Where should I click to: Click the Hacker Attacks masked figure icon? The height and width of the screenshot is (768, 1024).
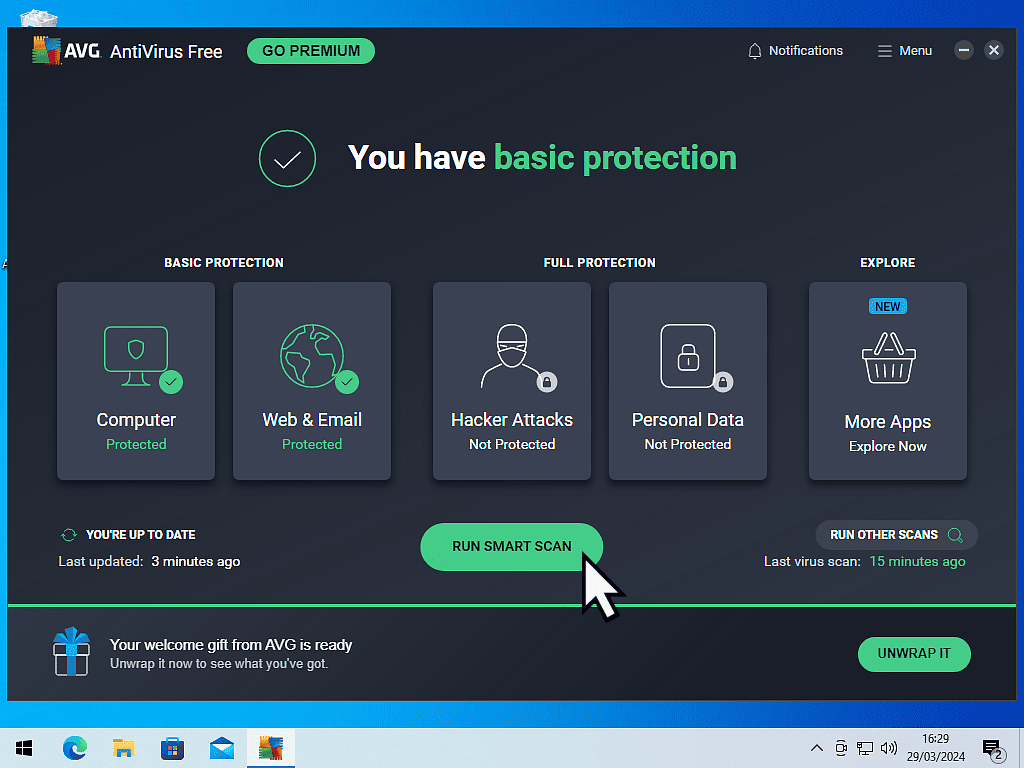click(511, 356)
